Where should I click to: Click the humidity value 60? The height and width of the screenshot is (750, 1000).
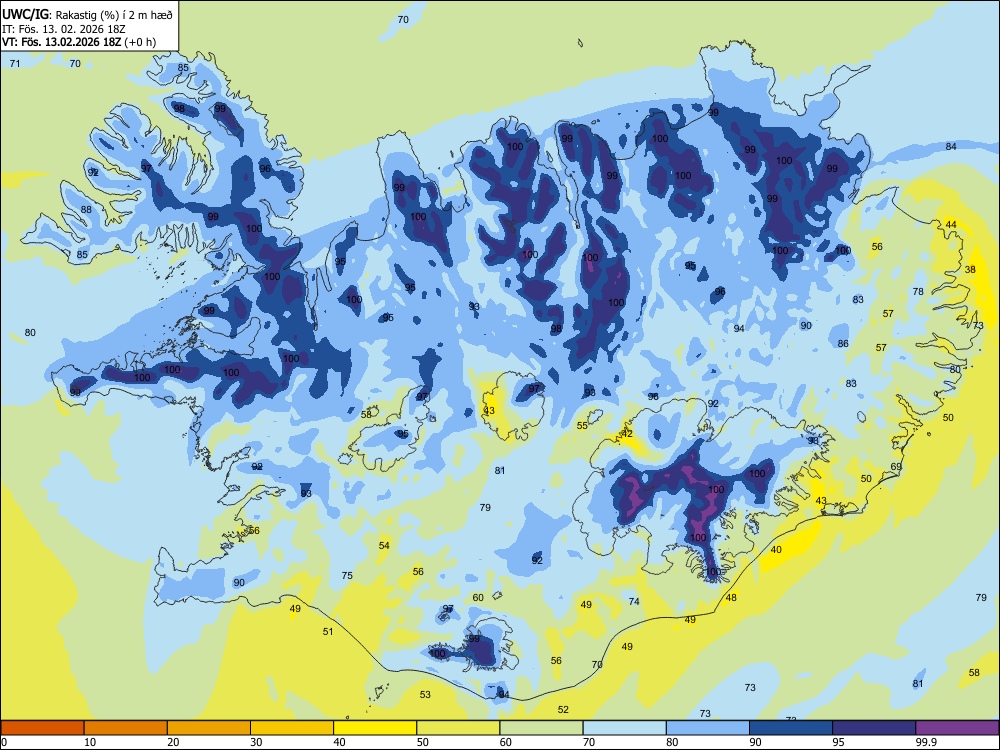pos(478,597)
